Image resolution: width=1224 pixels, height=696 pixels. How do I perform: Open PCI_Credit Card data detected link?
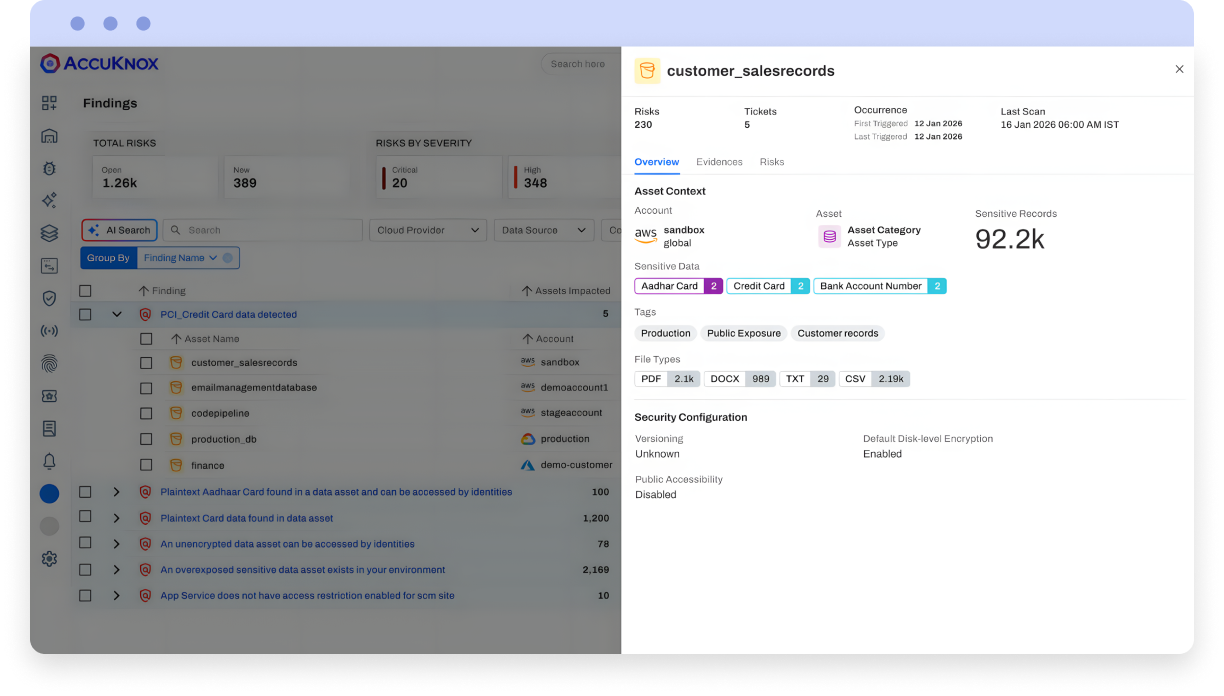(x=228, y=314)
